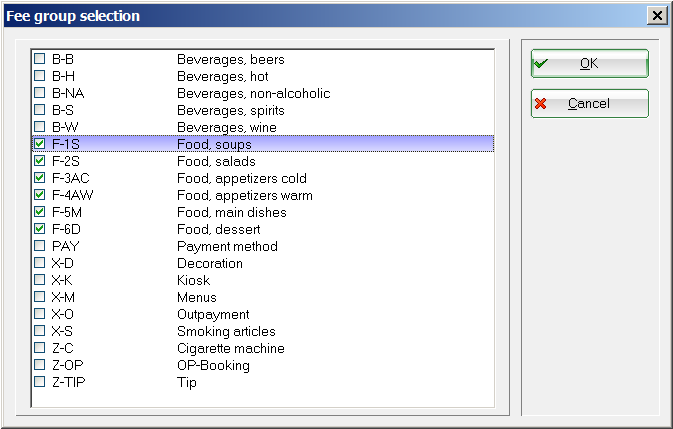Uncheck the F-1S Food, soups checkbox
Image resolution: width=673 pixels, height=429 pixels.
click(x=40, y=145)
